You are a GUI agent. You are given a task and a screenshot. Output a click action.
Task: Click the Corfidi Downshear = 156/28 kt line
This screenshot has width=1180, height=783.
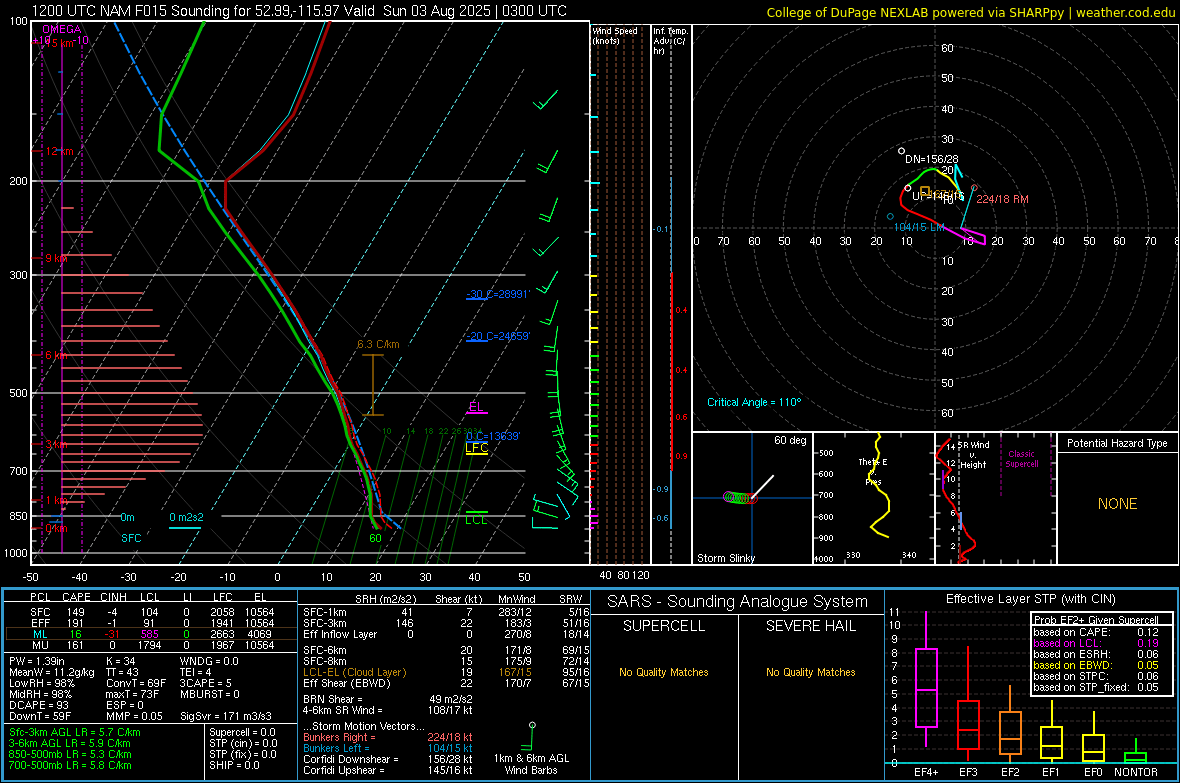point(388,759)
